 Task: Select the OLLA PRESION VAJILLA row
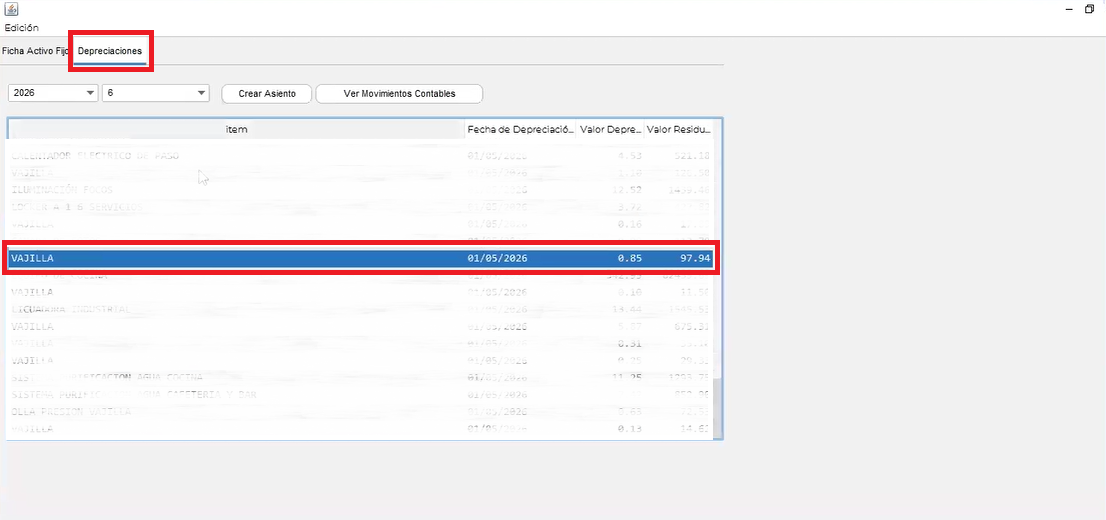click(x=360, y=411)
